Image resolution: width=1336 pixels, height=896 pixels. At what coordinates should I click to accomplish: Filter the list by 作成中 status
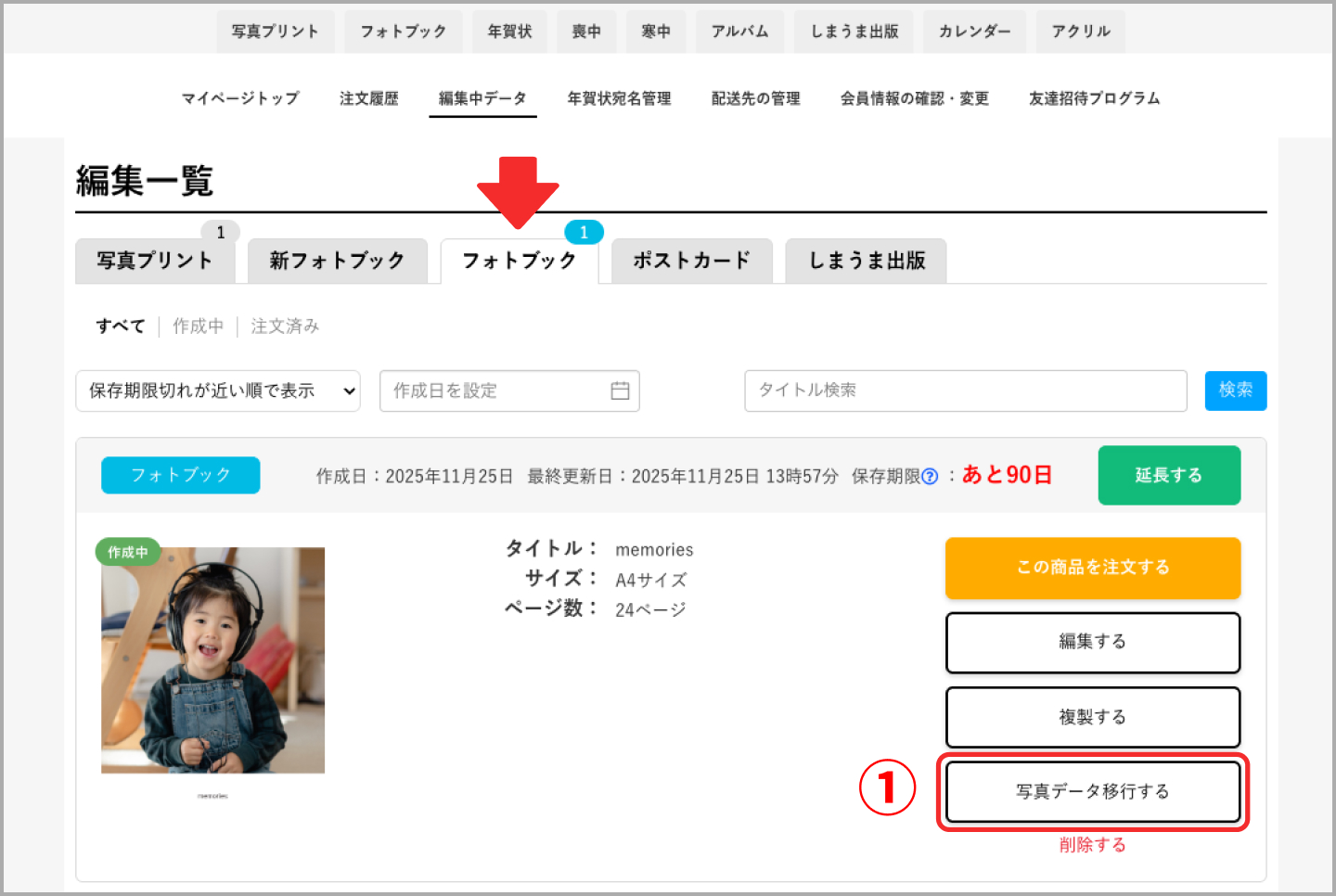click(x=198, y=326)
